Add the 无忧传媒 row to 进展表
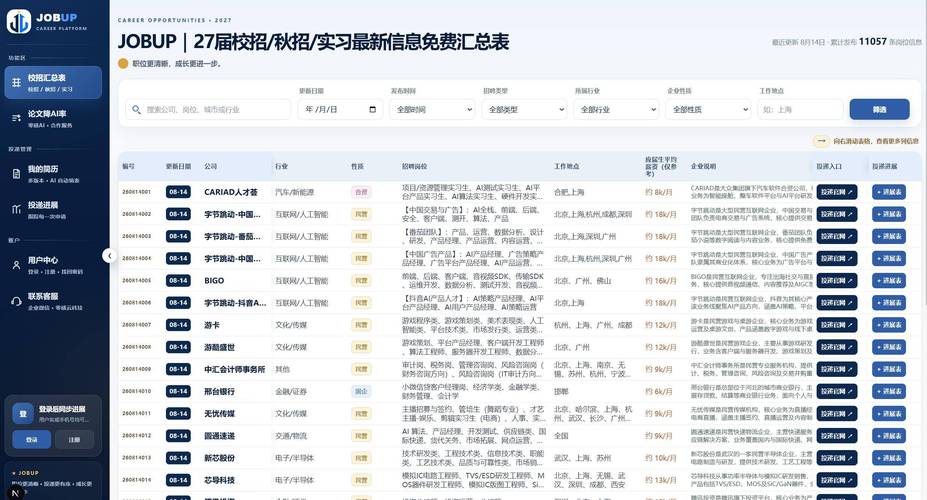The height and width of the screenshot is (500, 927). (x=889, y=414)
